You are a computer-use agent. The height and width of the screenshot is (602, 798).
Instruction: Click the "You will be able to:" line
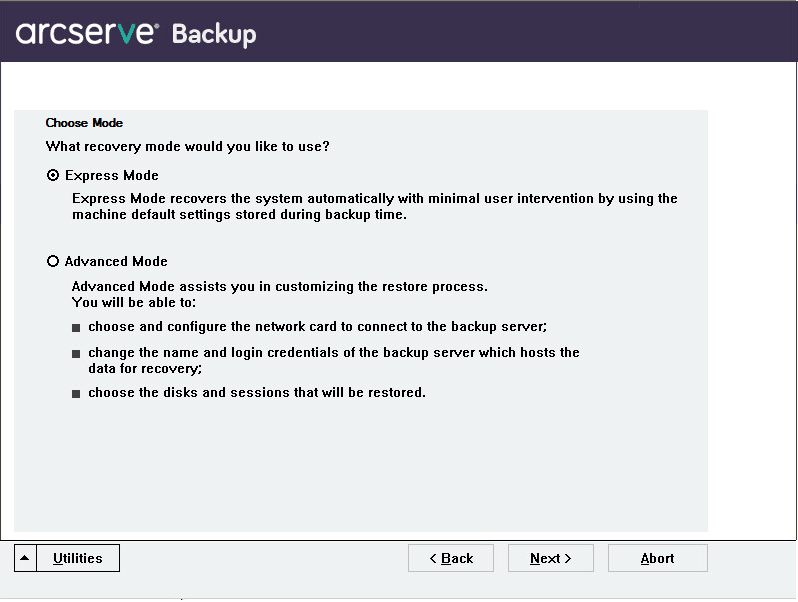point(134,301)
